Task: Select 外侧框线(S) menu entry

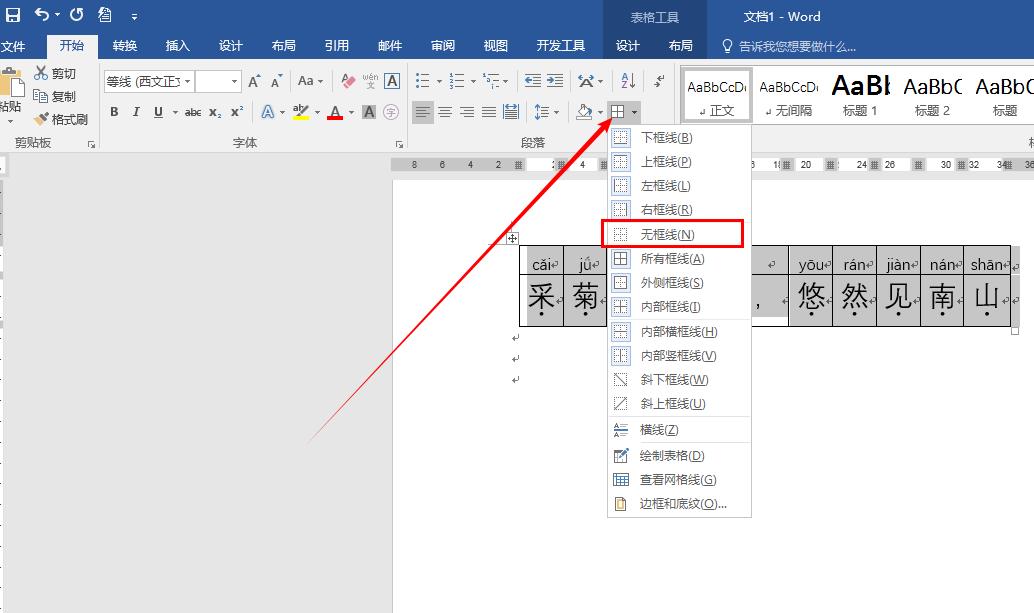Action: tap(679, 283)
